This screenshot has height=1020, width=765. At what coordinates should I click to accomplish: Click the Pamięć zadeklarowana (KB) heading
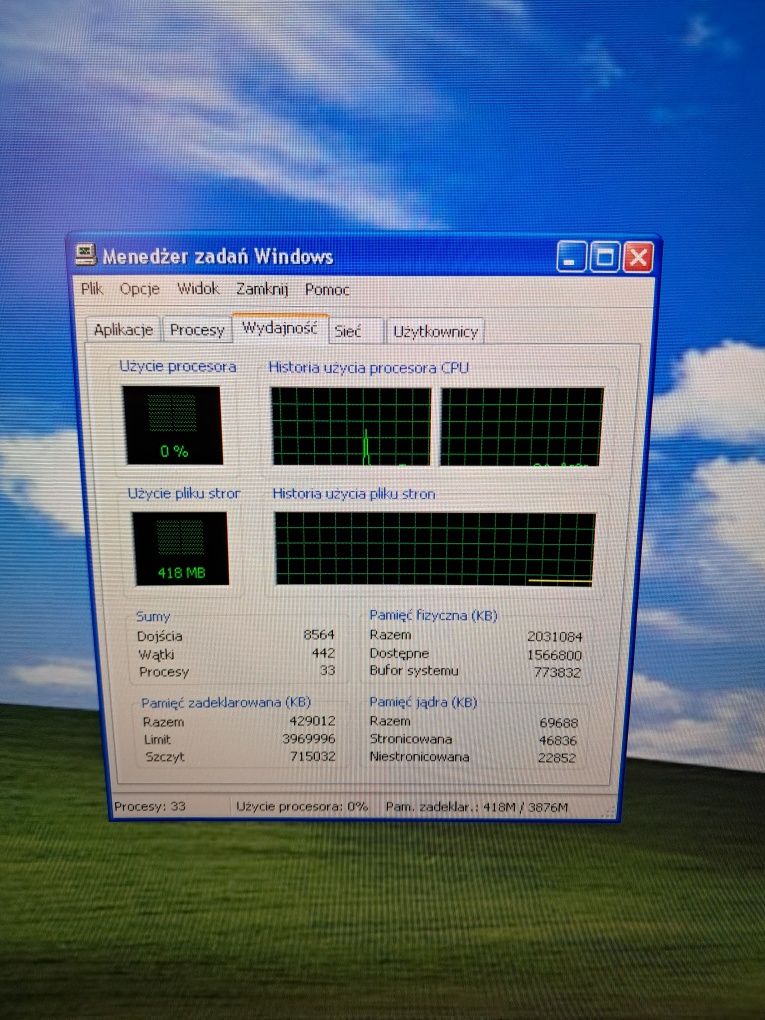[226, 703]
